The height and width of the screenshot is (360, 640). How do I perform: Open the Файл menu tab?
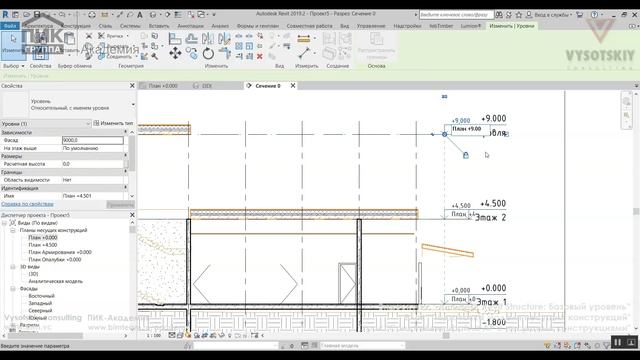(9, 26)
